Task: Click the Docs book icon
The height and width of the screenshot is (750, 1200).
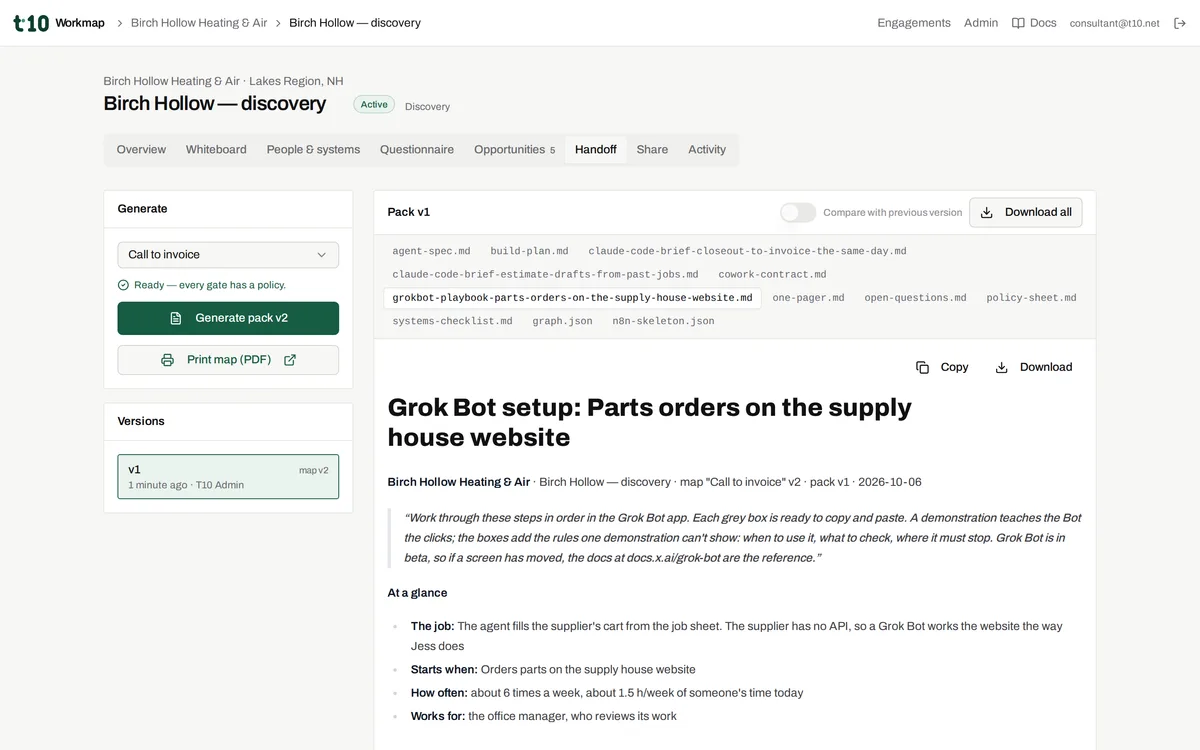Action: [1018, 23]
